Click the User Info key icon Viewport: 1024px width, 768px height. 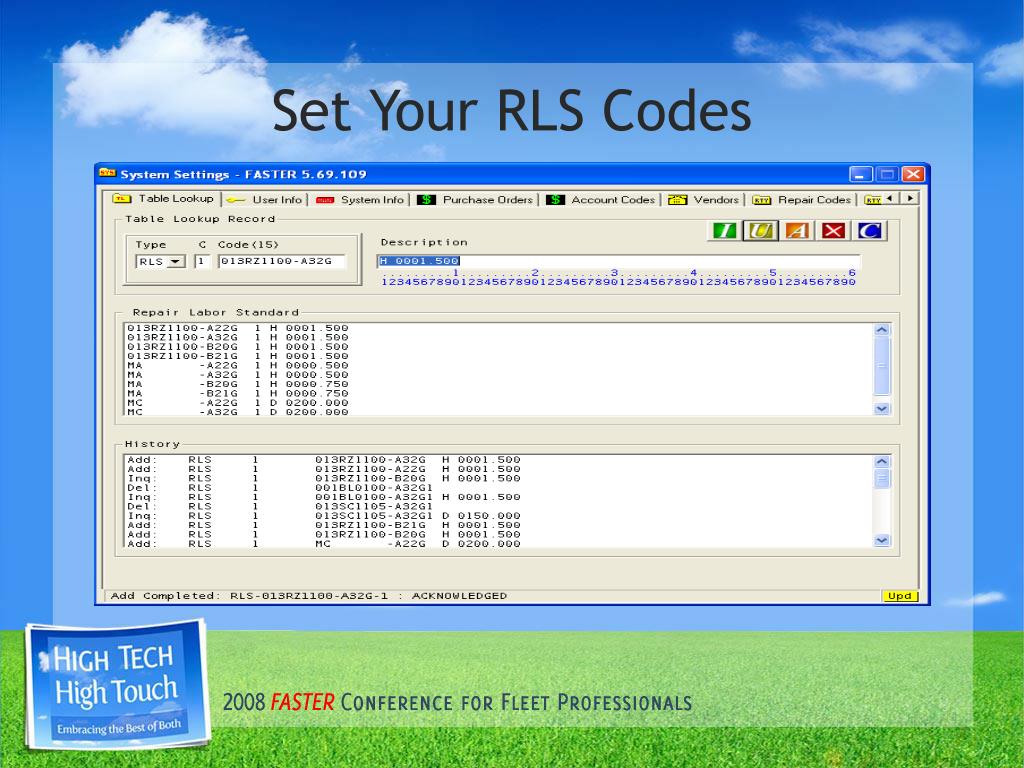236,200
